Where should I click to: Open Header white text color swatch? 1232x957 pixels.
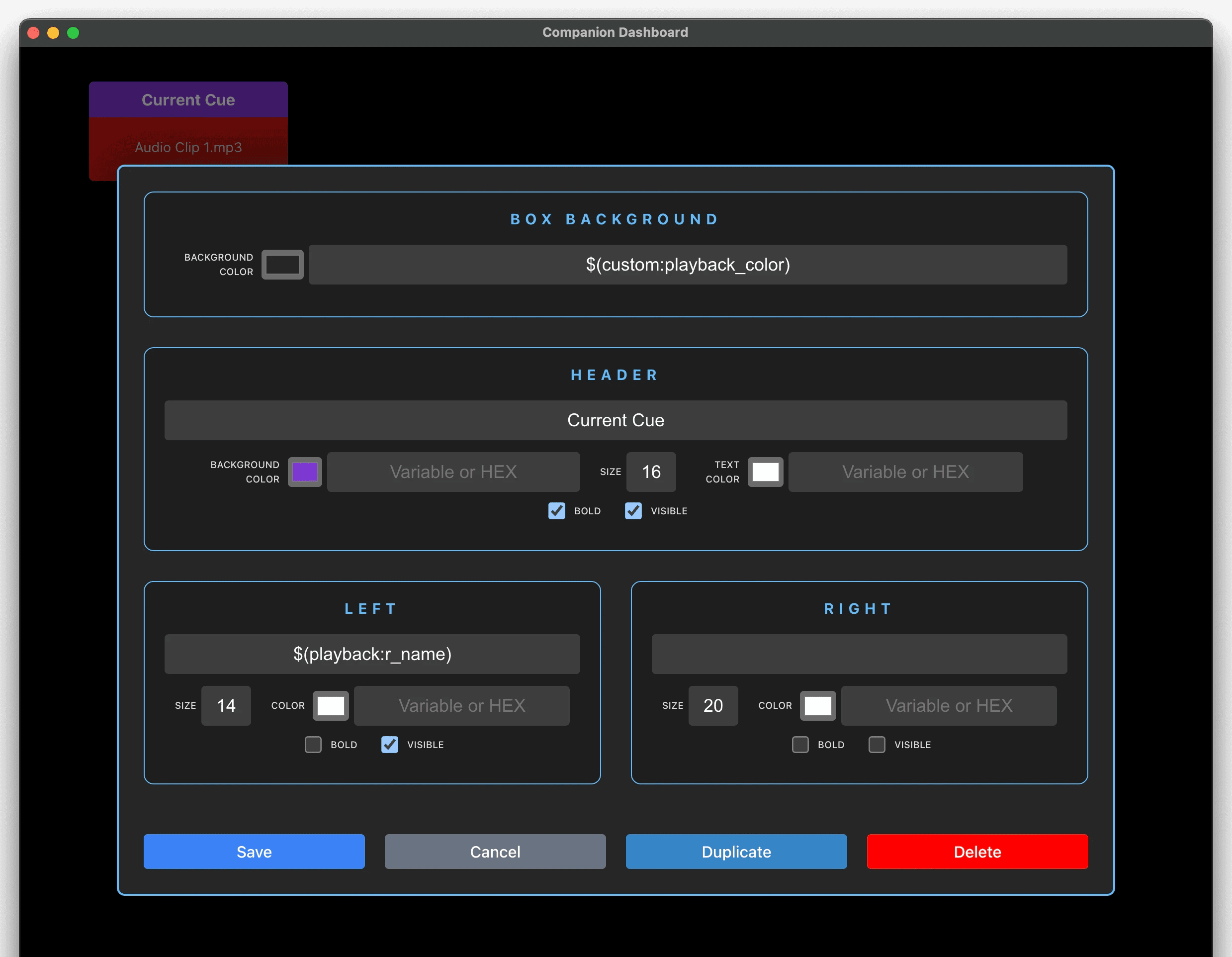pos(765,472)
